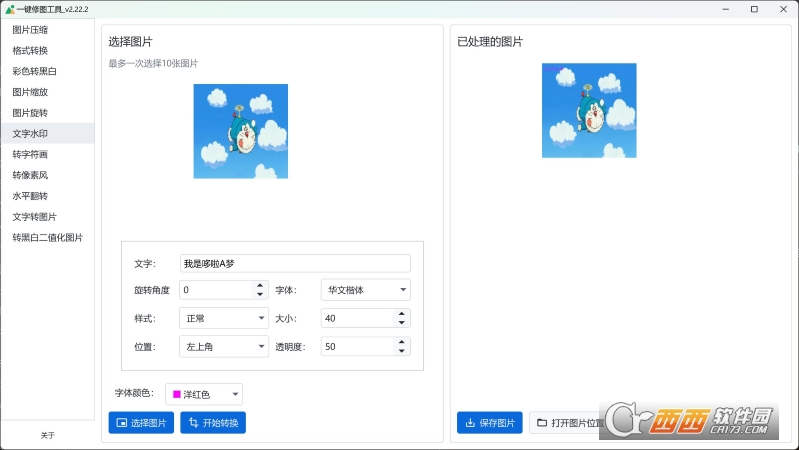Decrease the opacity with down arrow

pos(402,351)
